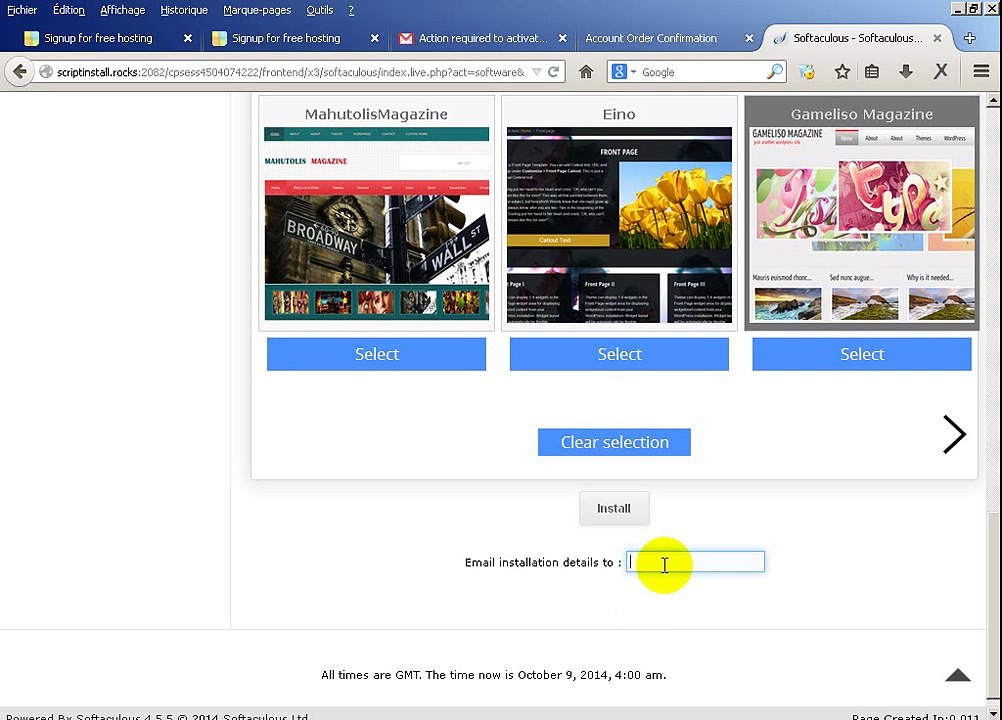Click Gameliso Magazine theme preview thumbnail

click(x=862, y=224)
